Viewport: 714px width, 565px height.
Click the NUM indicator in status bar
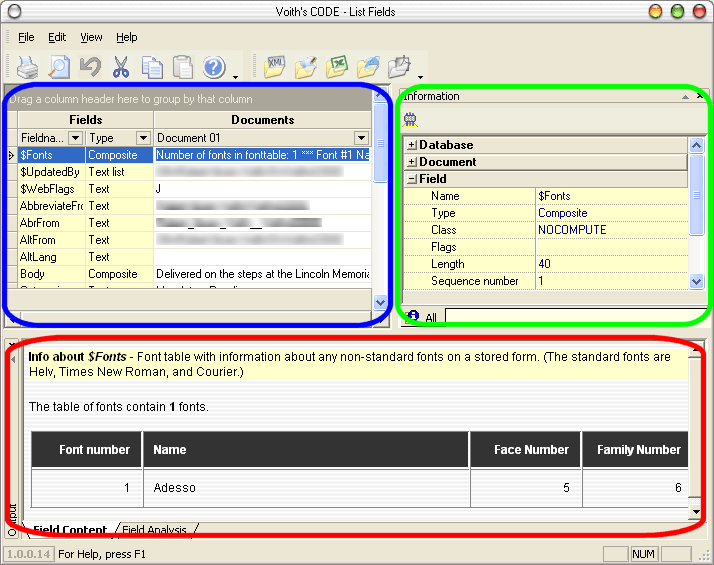pyautogui.click(x=643, y=554)
